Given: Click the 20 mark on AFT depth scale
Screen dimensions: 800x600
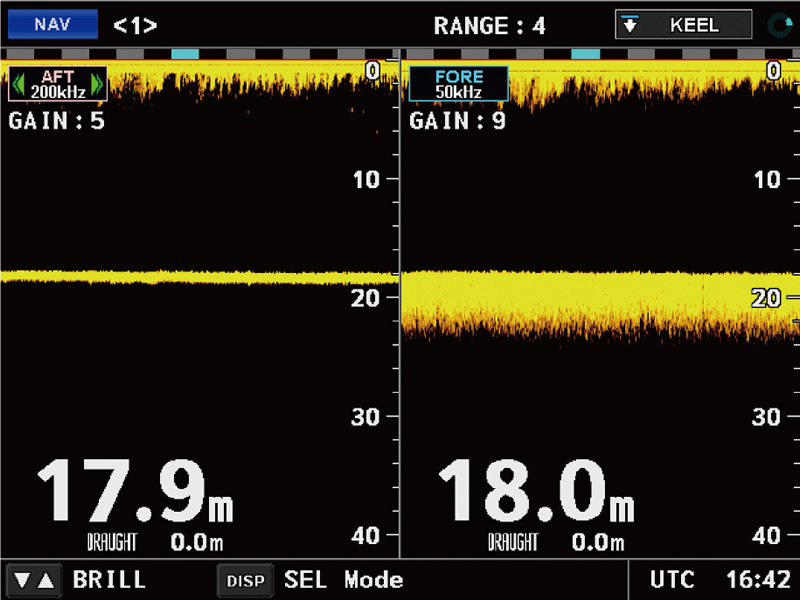Looking at the screenshot, I should (x=365, y=298).
